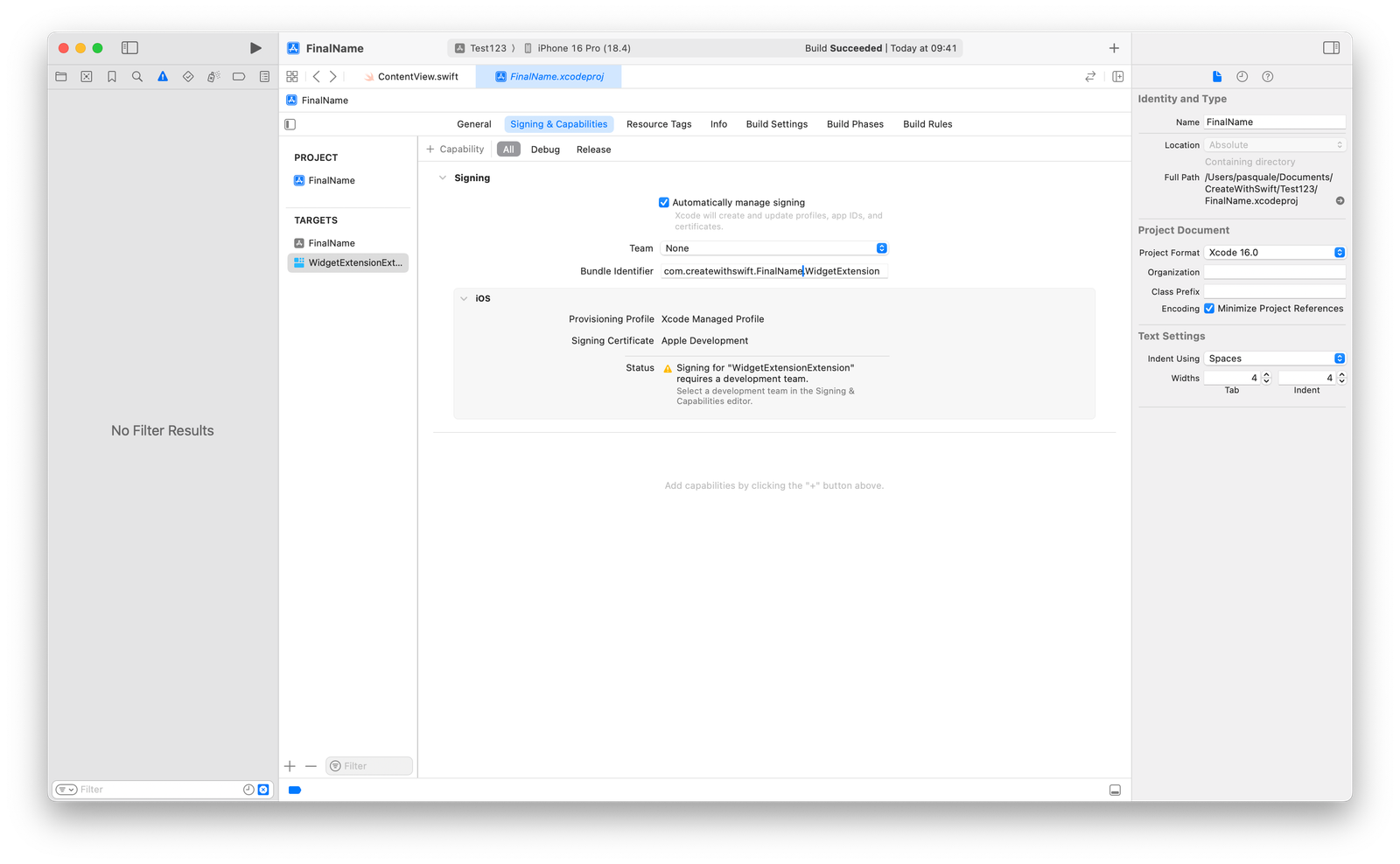Toggle Automatically manage signing checkbox

tap(664, 202)
